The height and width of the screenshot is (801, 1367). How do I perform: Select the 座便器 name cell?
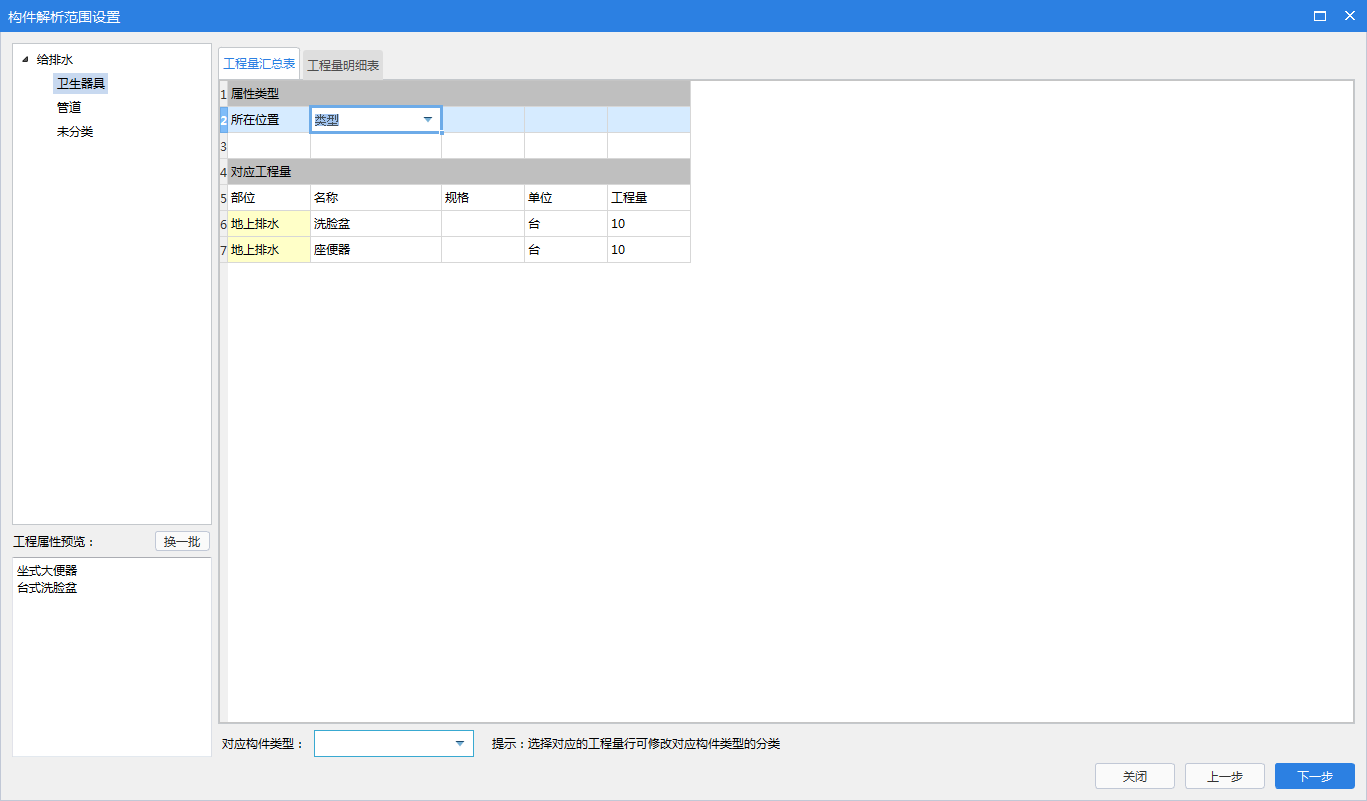point(375,250)
